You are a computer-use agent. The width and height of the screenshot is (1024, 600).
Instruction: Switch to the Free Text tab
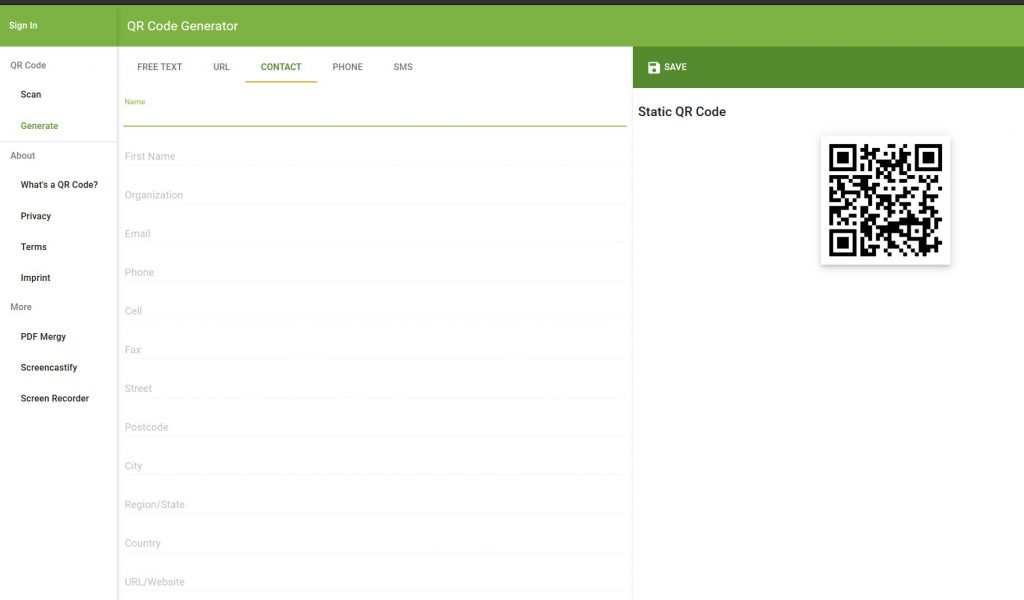159,67
